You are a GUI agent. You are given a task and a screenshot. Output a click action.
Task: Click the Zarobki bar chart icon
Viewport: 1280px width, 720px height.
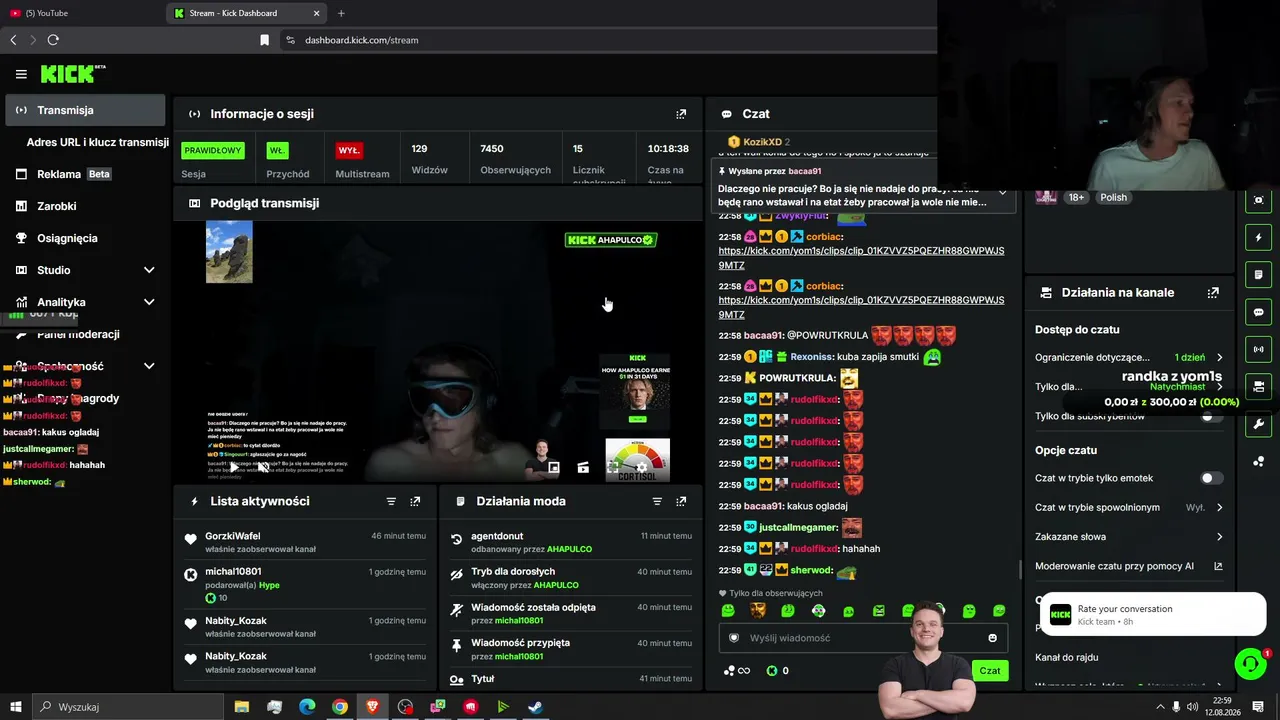click(22, 206)
